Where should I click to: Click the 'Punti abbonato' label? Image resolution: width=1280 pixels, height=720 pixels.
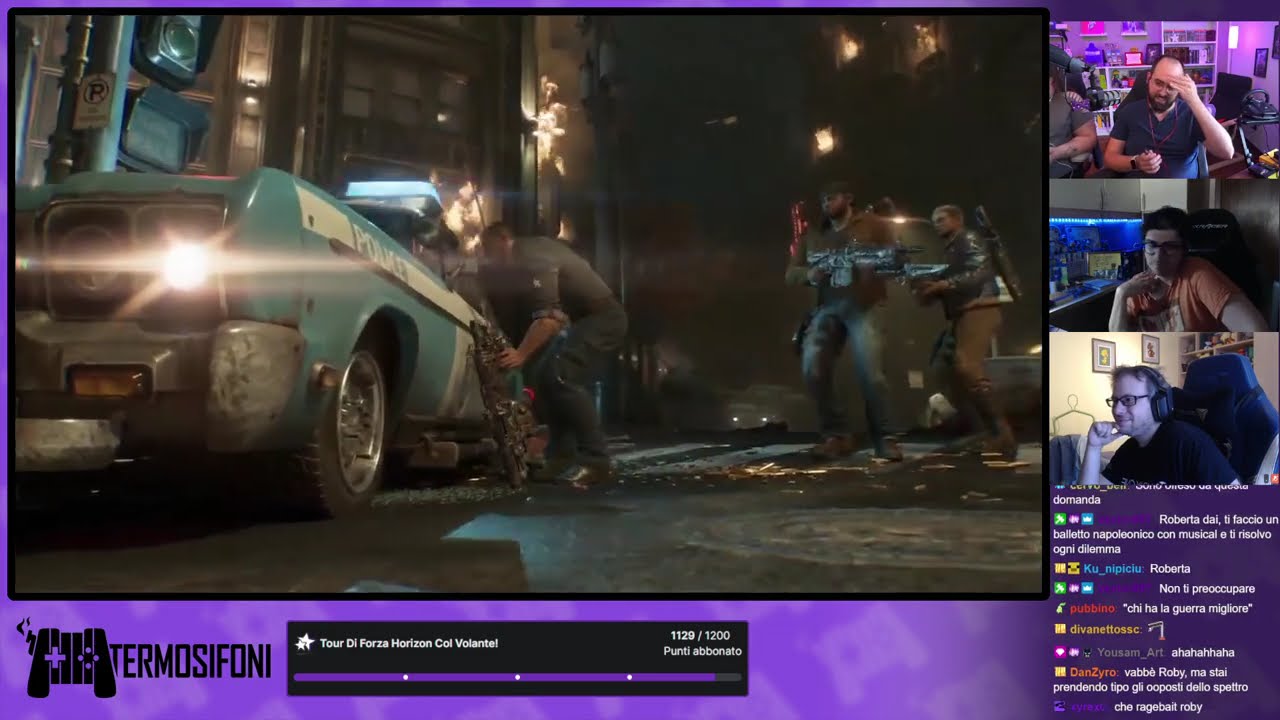(702, 651)
